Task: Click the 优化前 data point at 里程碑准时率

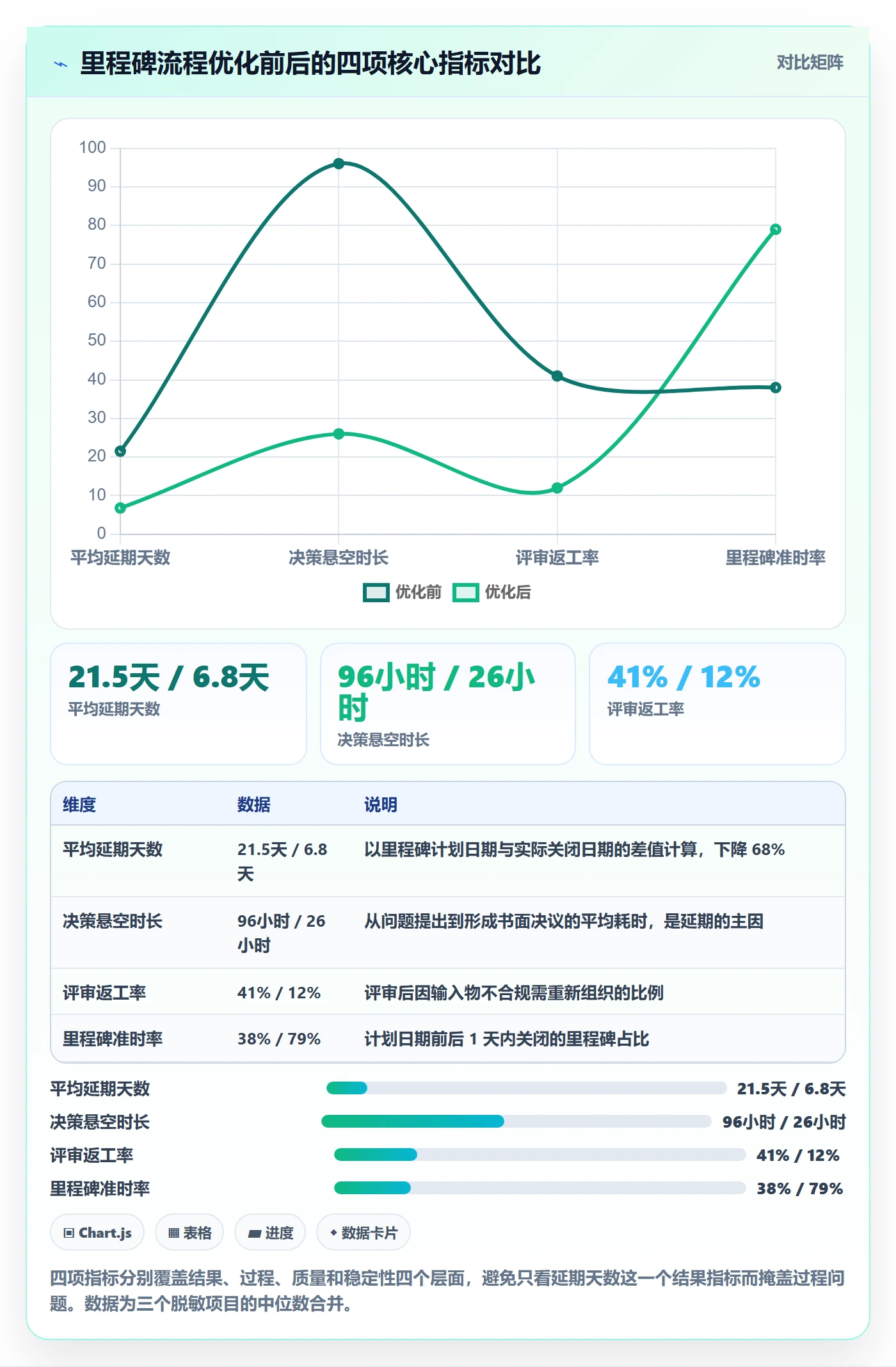Action: [776, 387]
